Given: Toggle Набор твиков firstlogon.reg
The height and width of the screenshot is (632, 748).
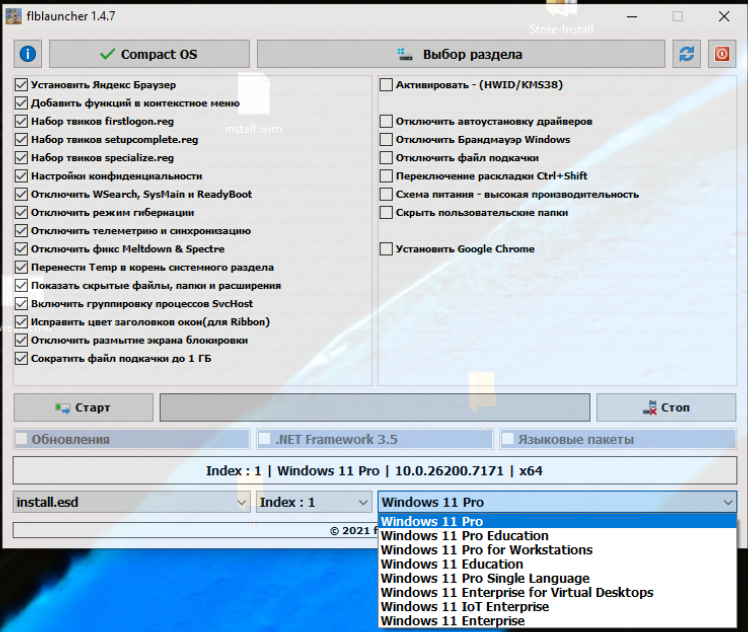Looking at the screenshot, I should [x=21, y=121].
